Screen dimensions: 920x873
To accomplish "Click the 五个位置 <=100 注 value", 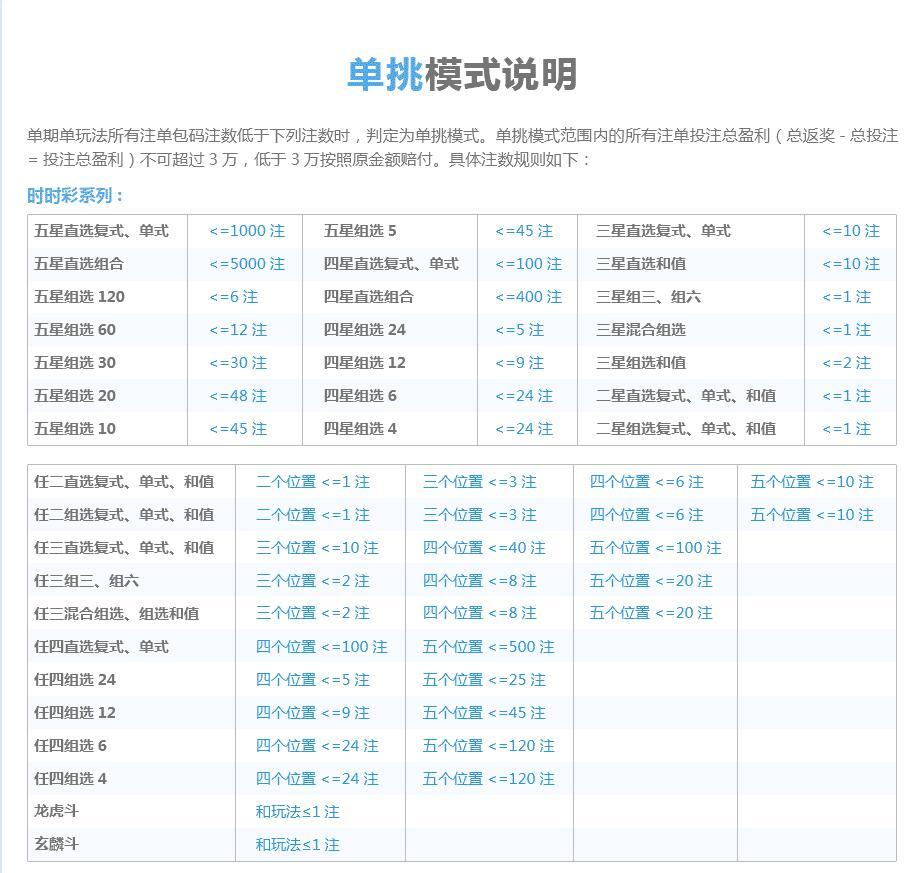I will [655, 548].
